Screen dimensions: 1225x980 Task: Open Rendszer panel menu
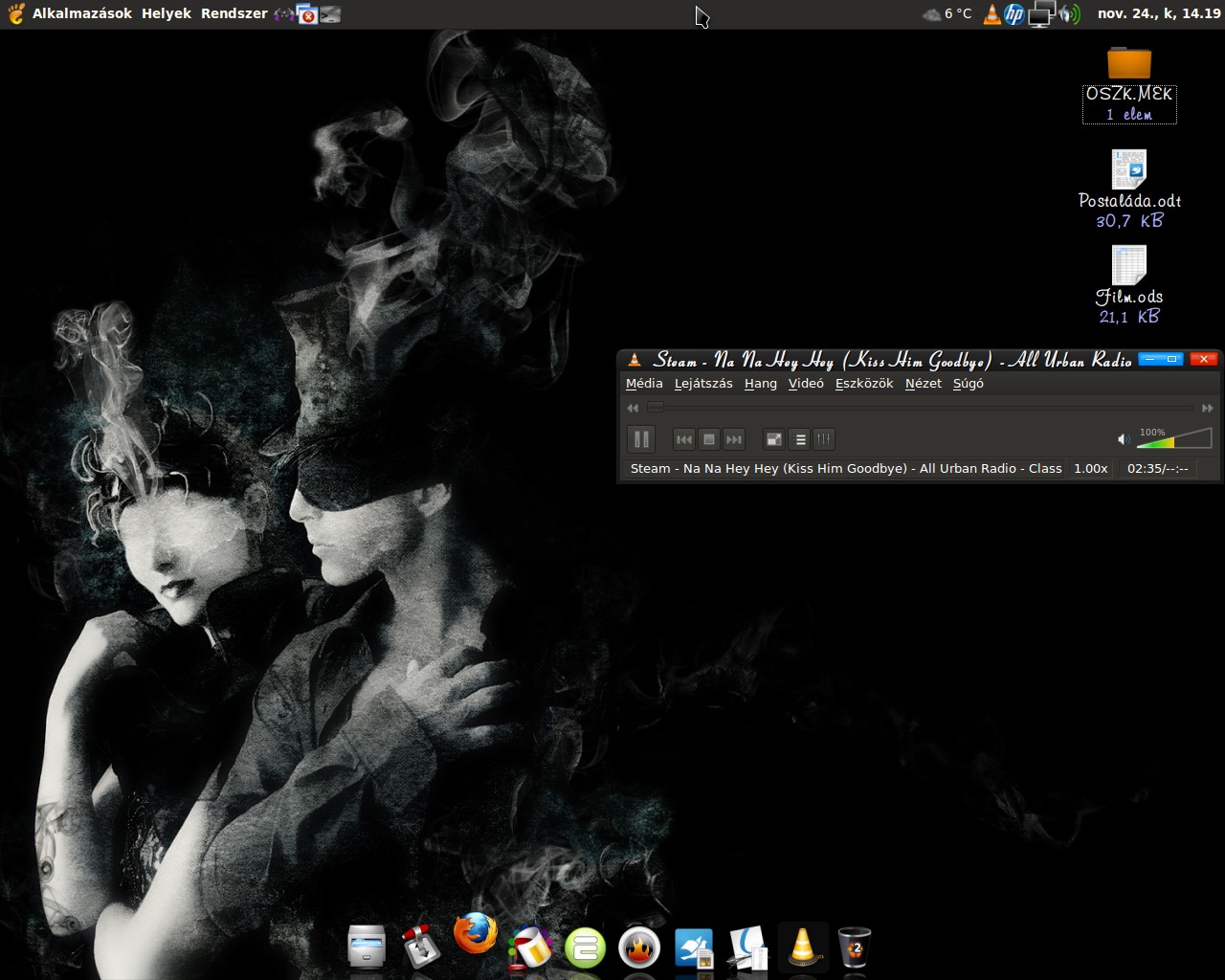coord(234,13)
